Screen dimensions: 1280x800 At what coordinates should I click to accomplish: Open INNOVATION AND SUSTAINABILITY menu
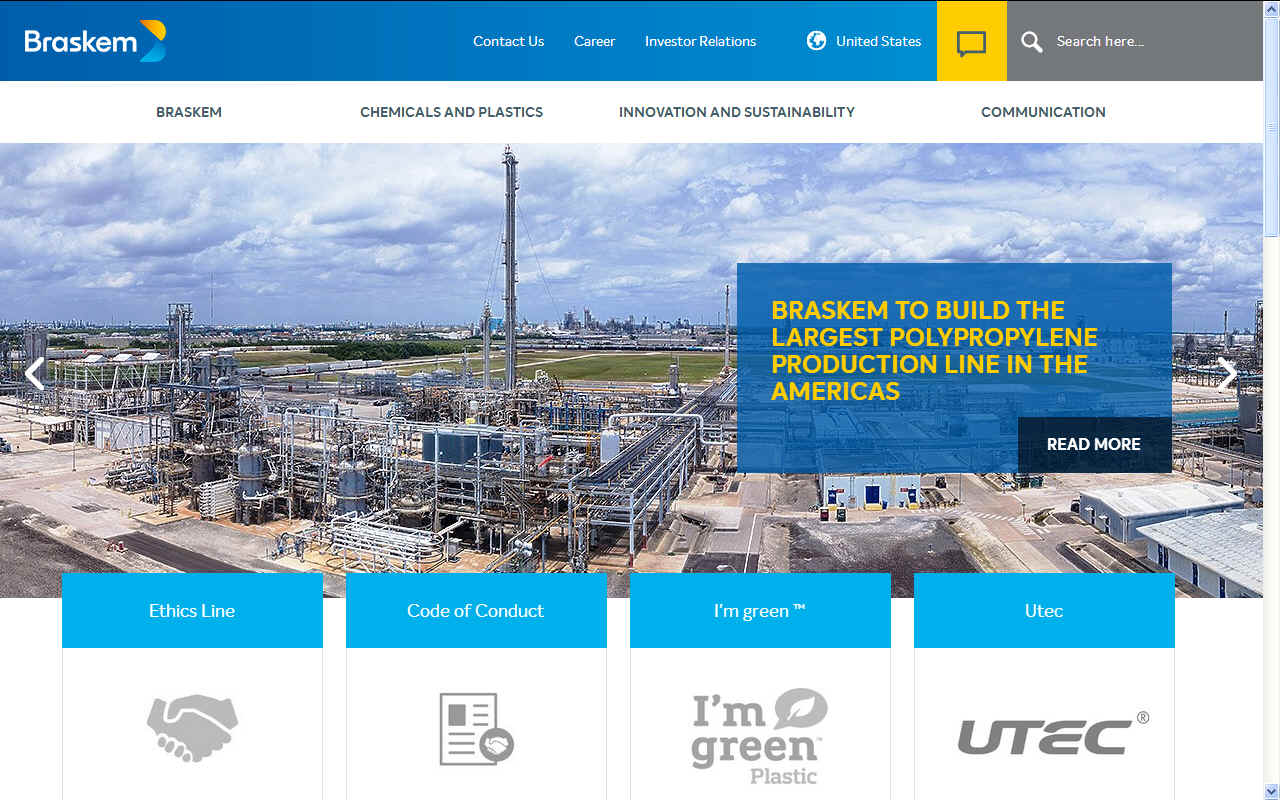[x=737, y=112]
